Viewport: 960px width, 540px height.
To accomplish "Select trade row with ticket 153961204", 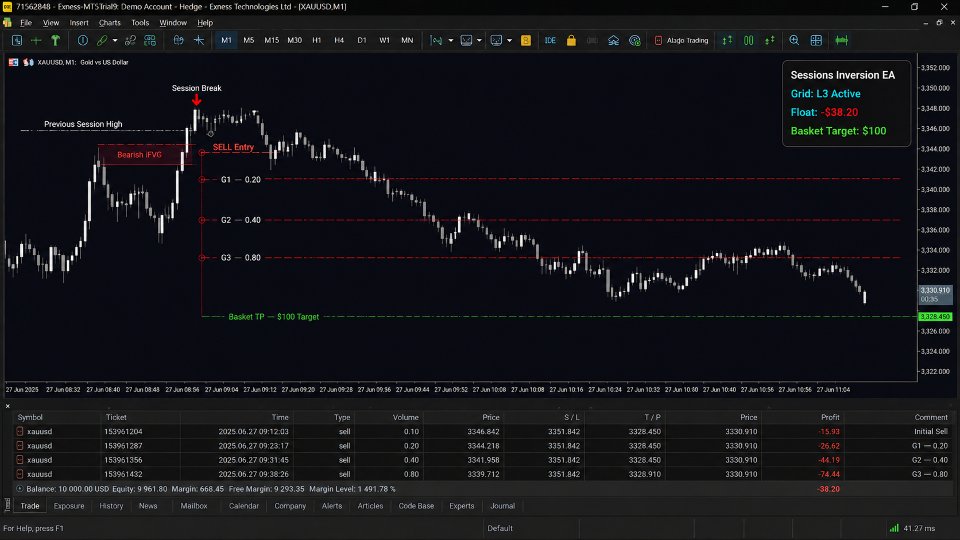I will (x=482, y=432).
